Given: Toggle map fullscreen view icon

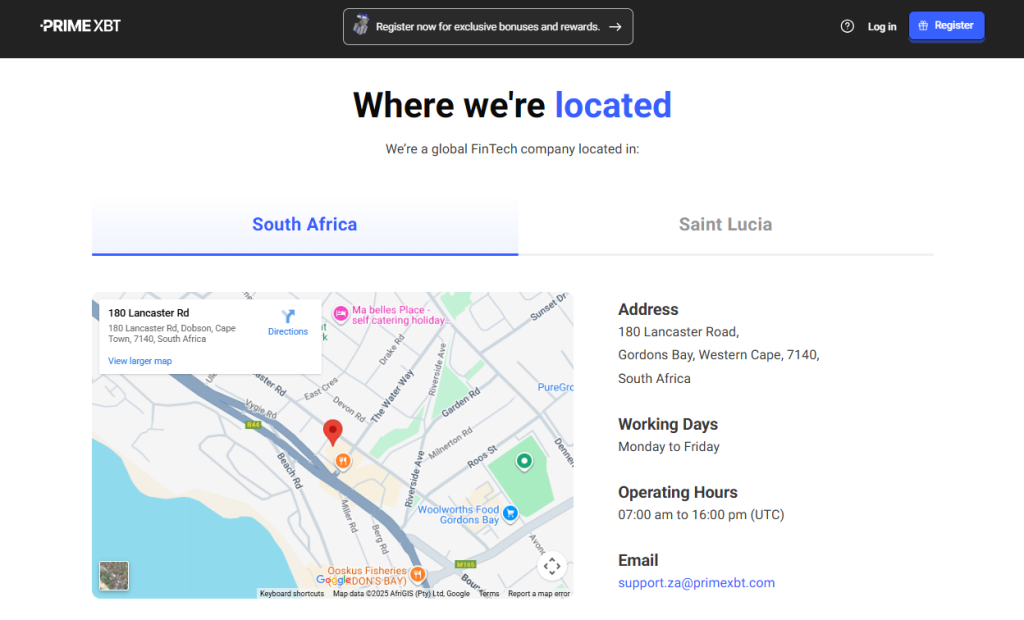Looking at the screenshot, I should 551,566.
